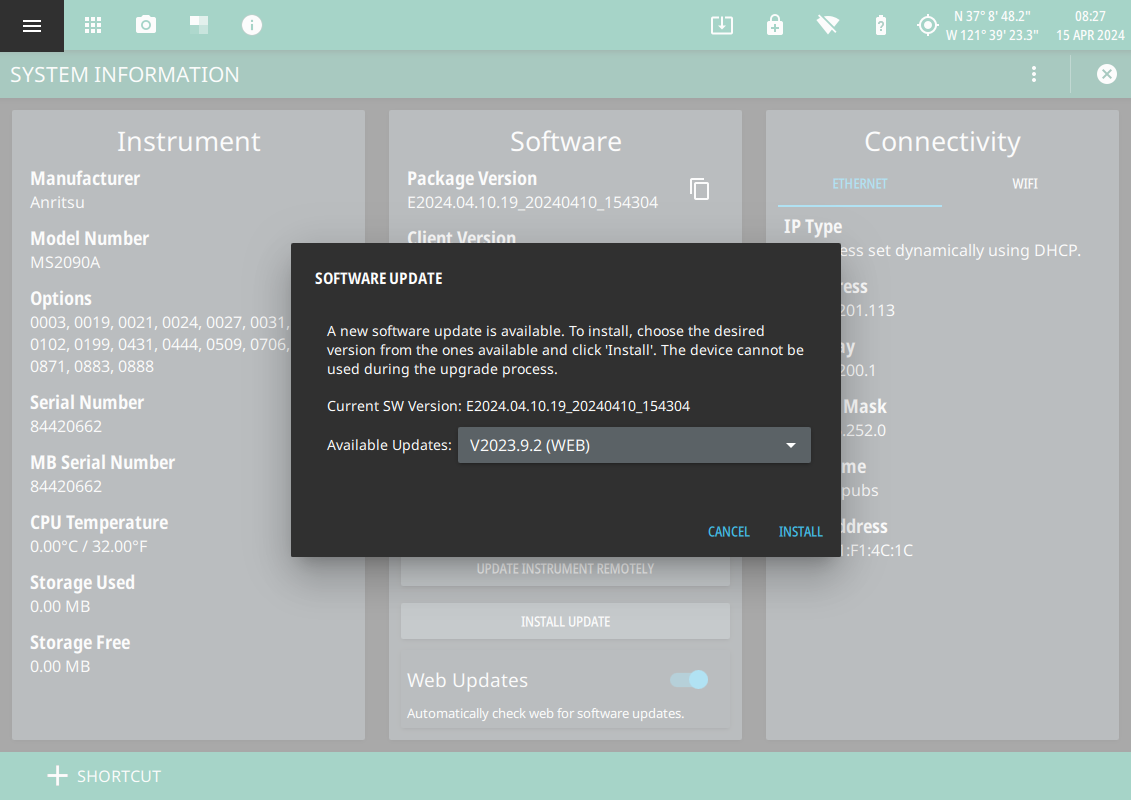Click the camera screenshot icon
1131x800 pixels.
146,26
